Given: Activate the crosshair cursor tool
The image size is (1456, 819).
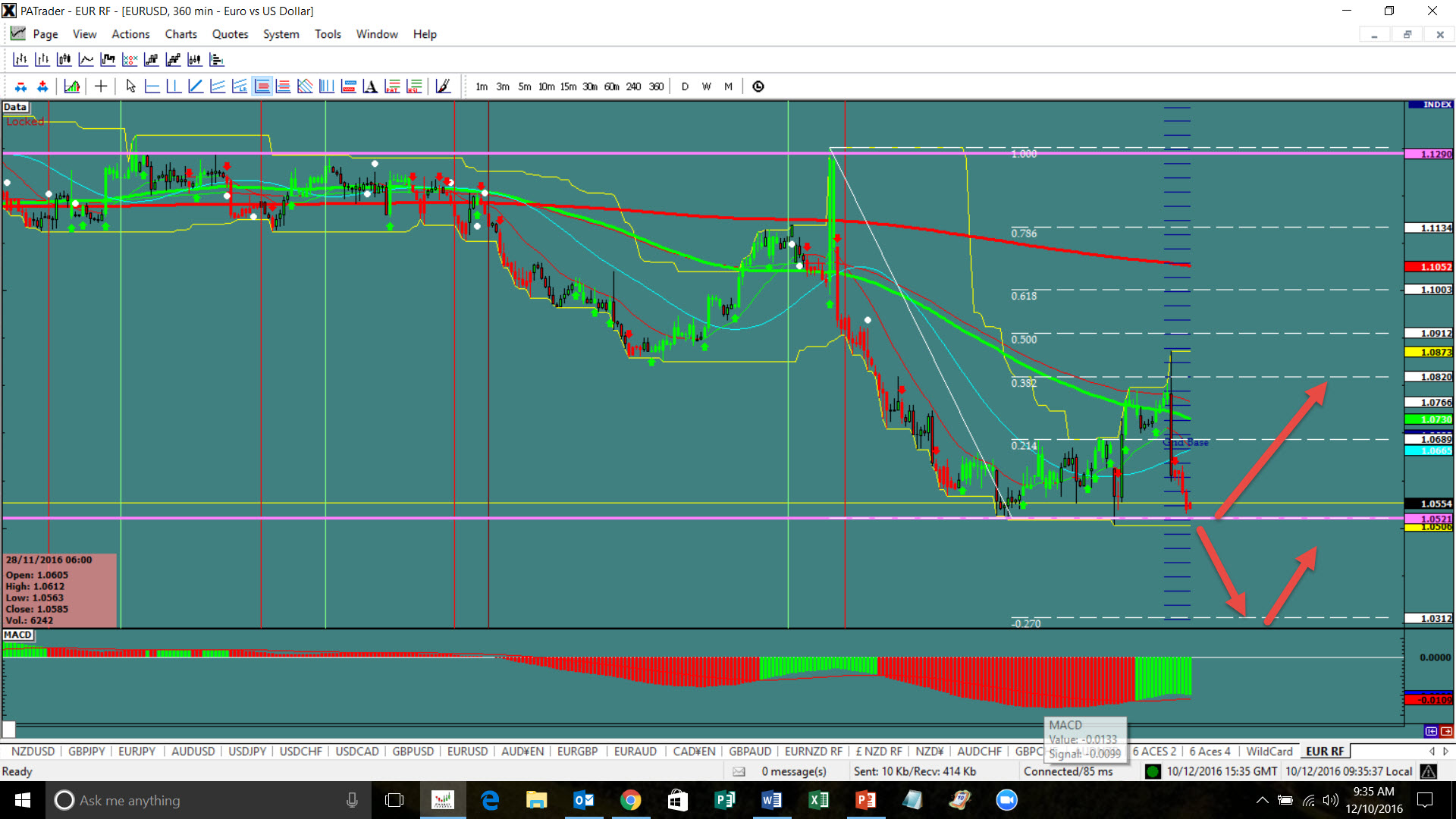Looking at the screenshot, I should coord(100,86).
